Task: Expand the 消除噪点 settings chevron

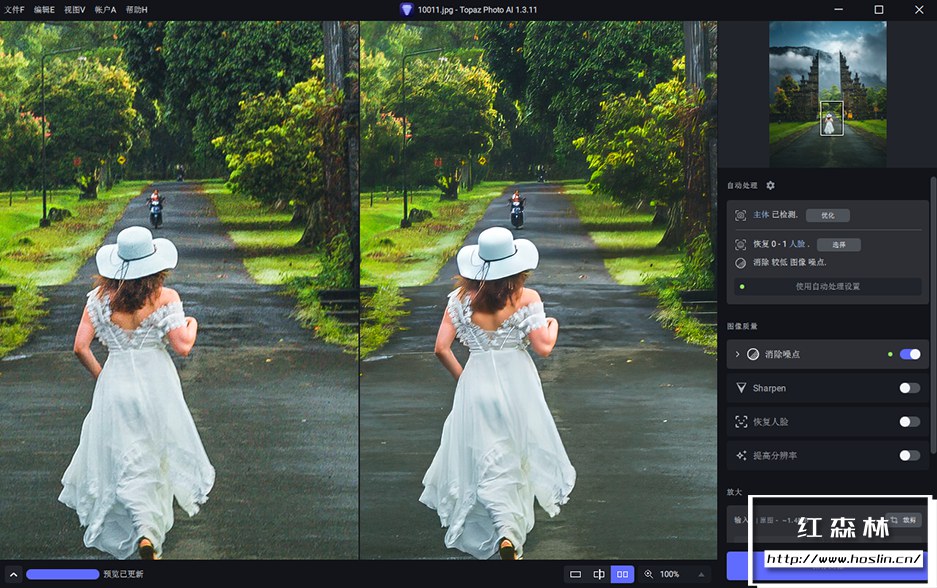Action: click(737, 354)
